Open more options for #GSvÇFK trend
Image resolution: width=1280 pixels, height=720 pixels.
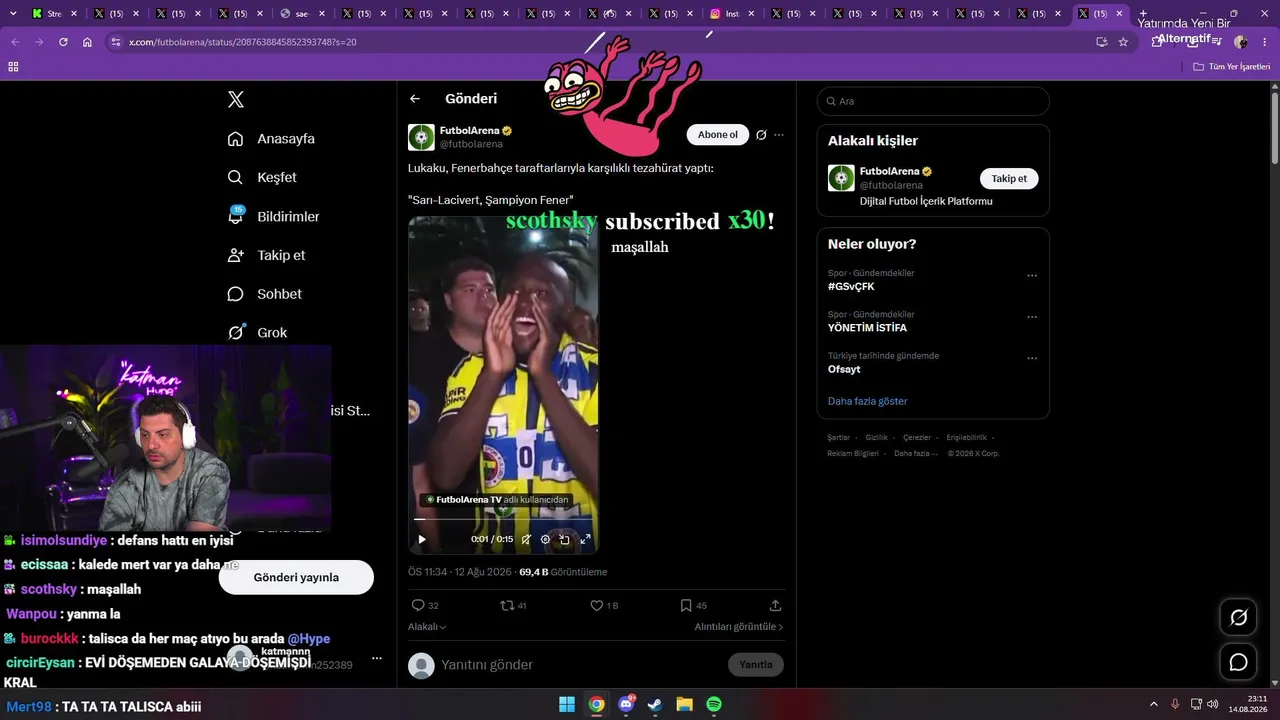[x=1032, y=276]
